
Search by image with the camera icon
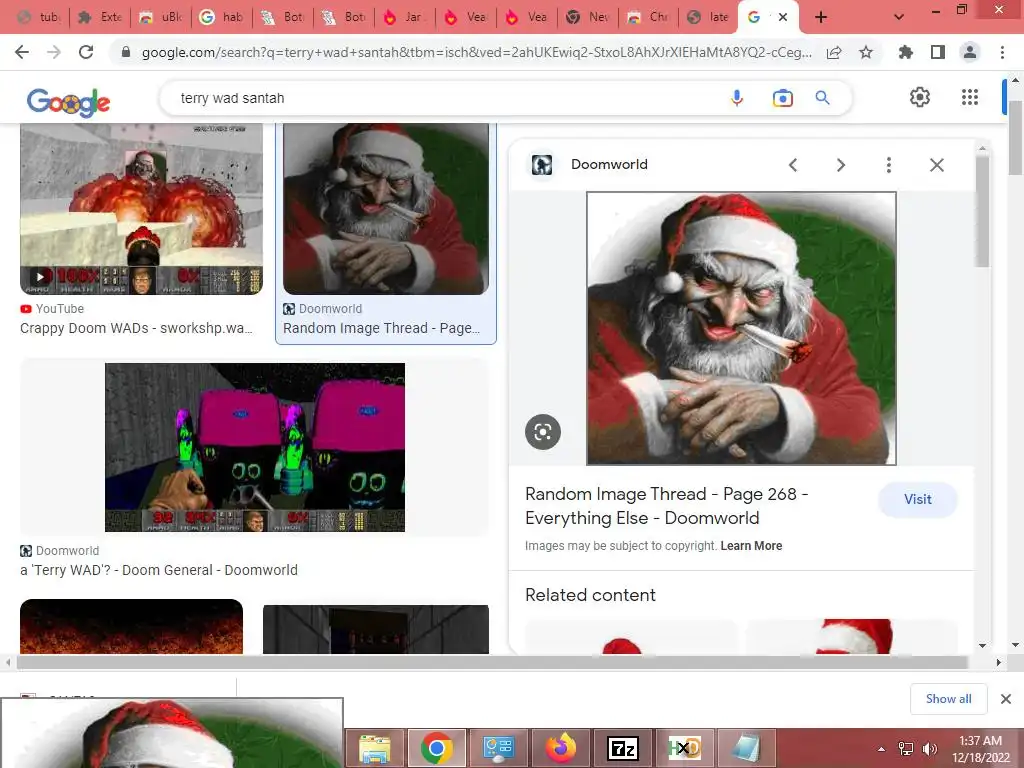[x=782, y=98]
